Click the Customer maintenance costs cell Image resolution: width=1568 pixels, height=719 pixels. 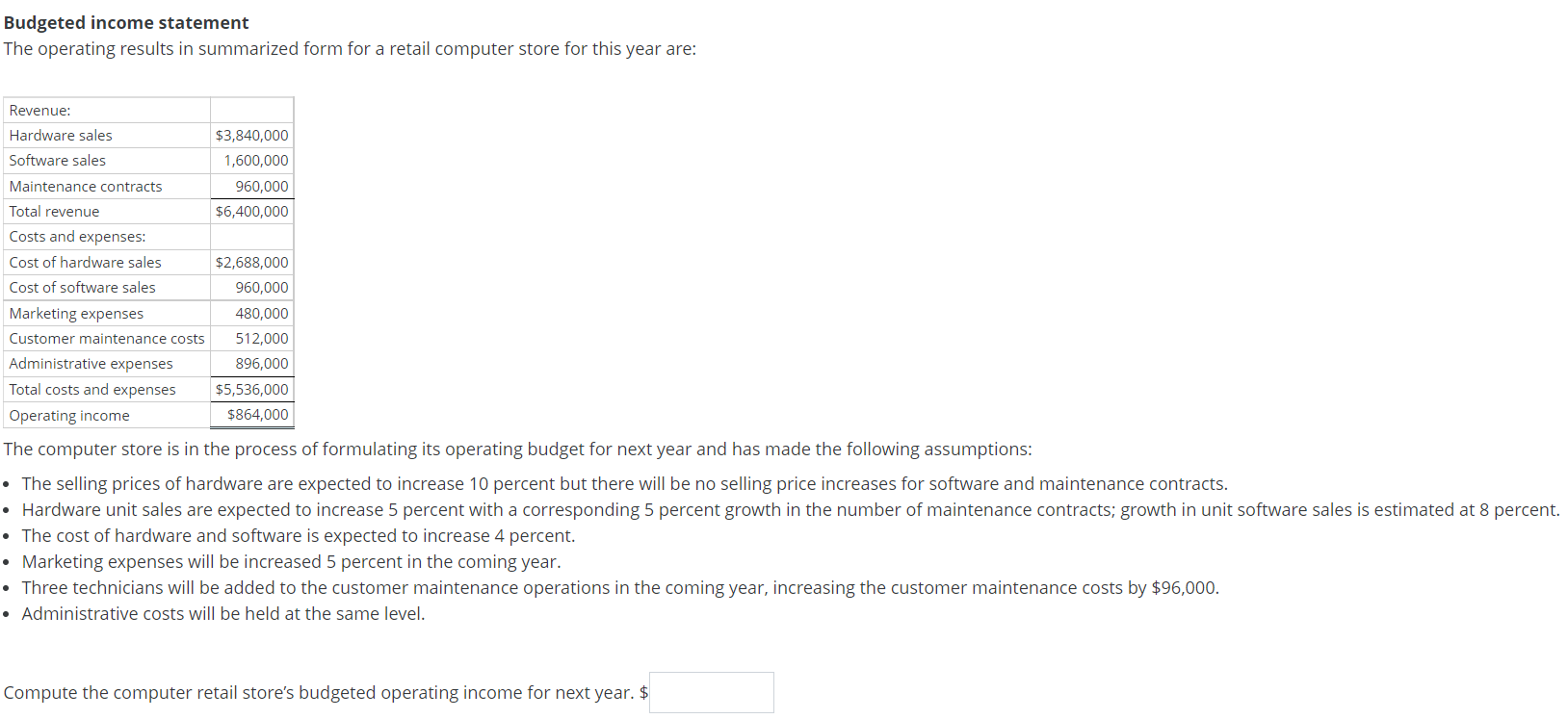(x=106, y=338)
